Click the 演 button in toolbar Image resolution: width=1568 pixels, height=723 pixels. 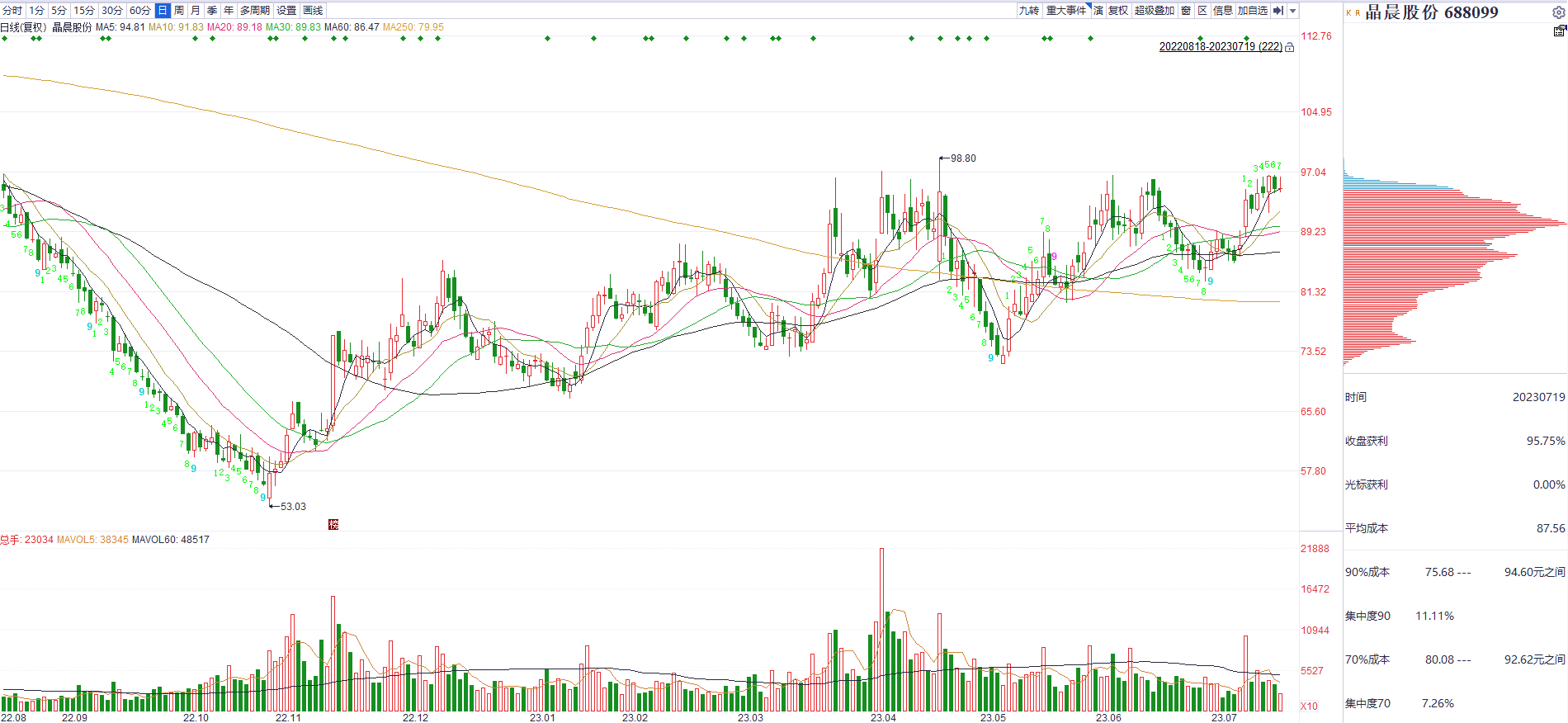1098,11
